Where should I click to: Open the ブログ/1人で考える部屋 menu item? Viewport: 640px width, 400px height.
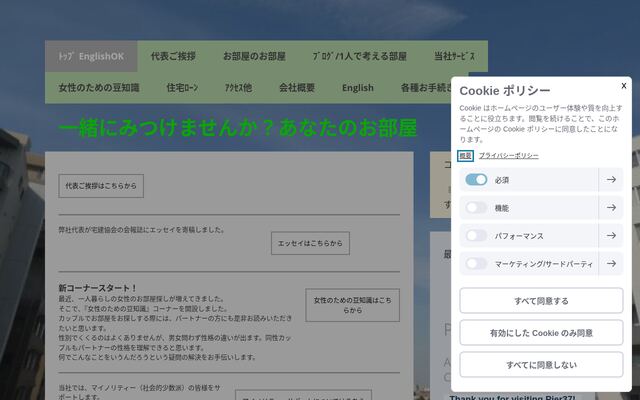point(359,56)
